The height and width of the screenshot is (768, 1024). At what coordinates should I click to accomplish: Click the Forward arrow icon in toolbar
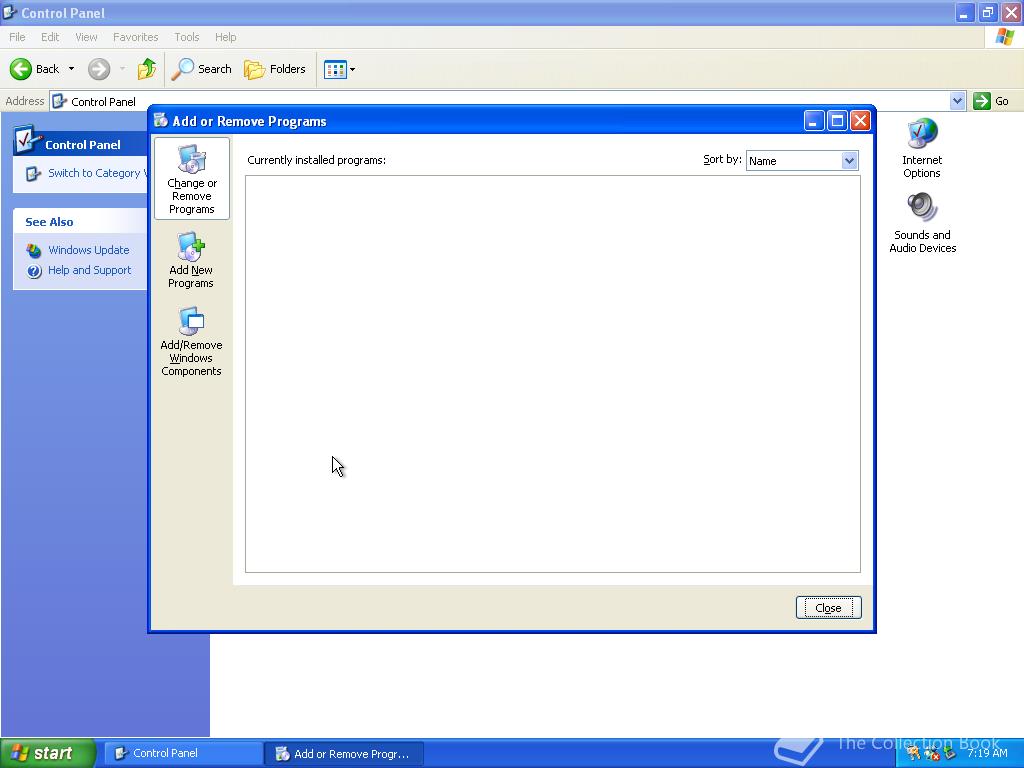coord(99,69)
